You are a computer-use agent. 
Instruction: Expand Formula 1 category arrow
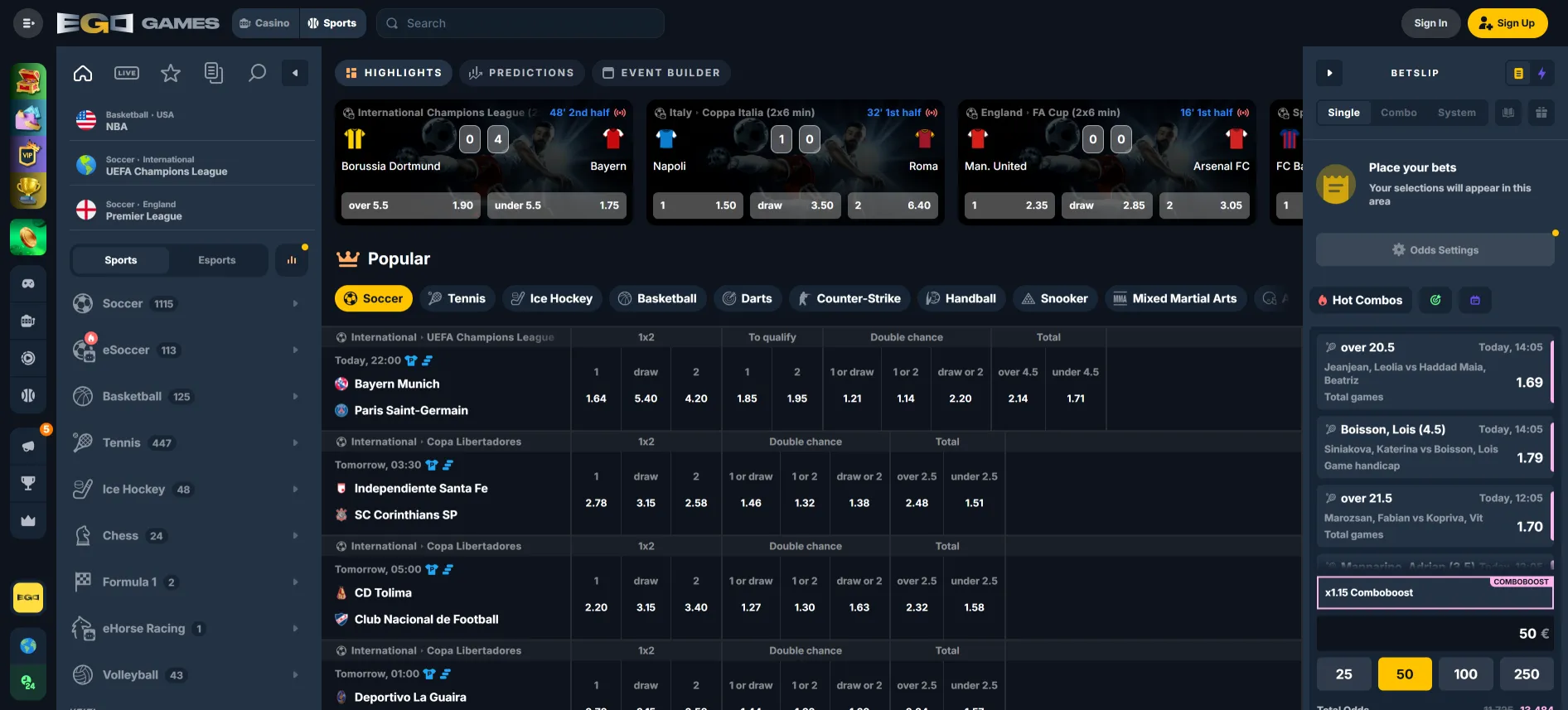pyautogui.click(x=295, y=582)
